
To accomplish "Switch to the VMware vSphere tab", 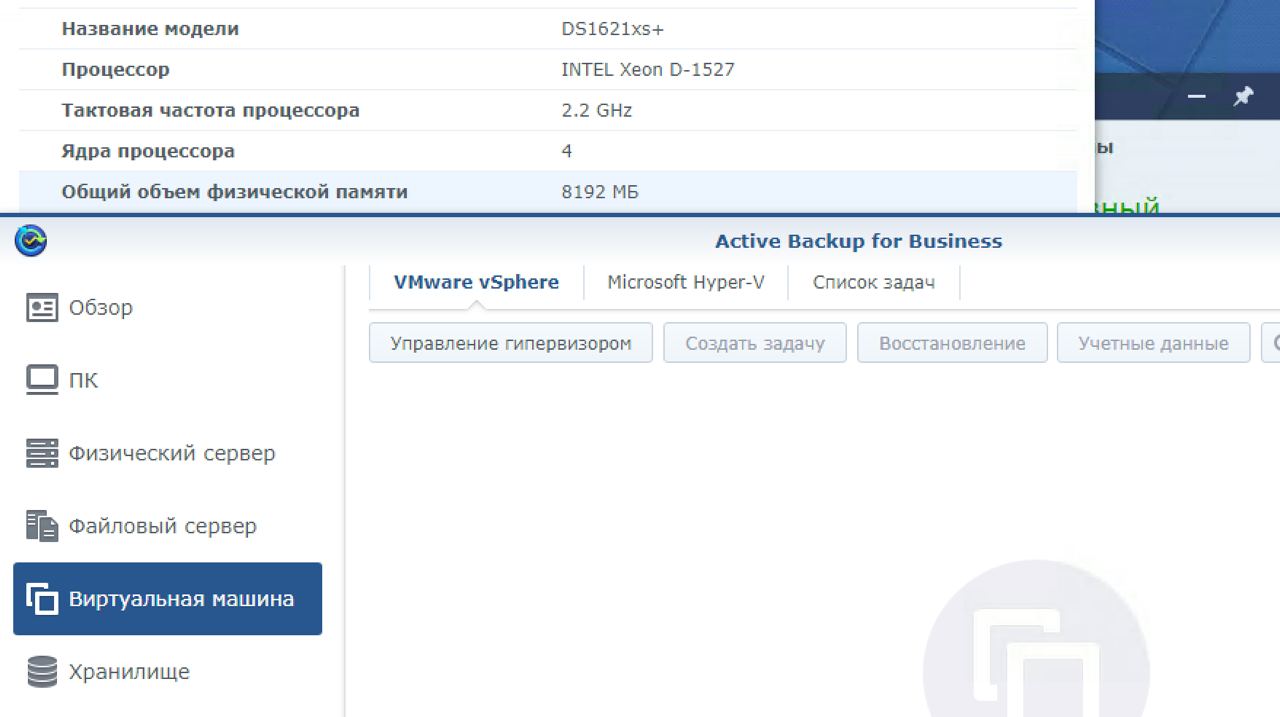I will [x=476, y=282].
